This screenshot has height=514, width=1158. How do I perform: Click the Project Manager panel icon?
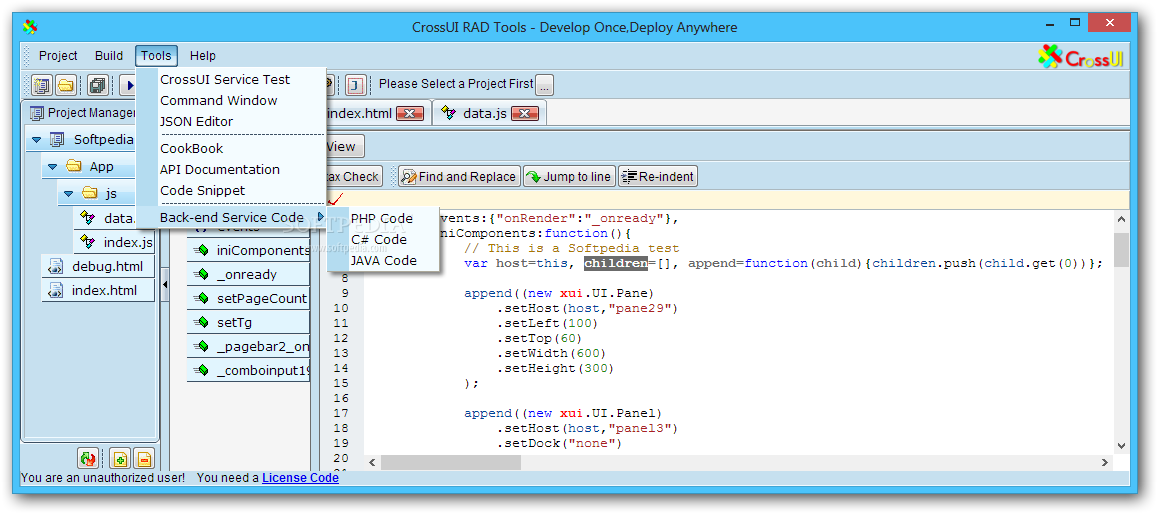point(36,113)
